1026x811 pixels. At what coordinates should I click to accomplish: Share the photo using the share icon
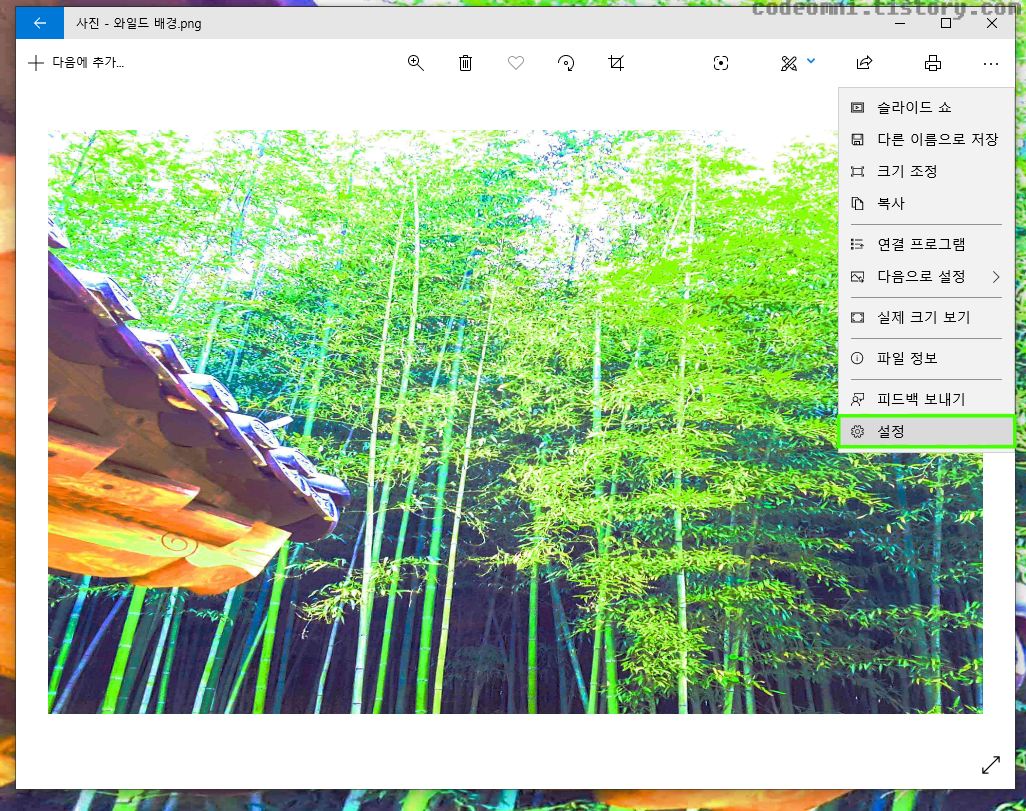[x=864, y=63]
